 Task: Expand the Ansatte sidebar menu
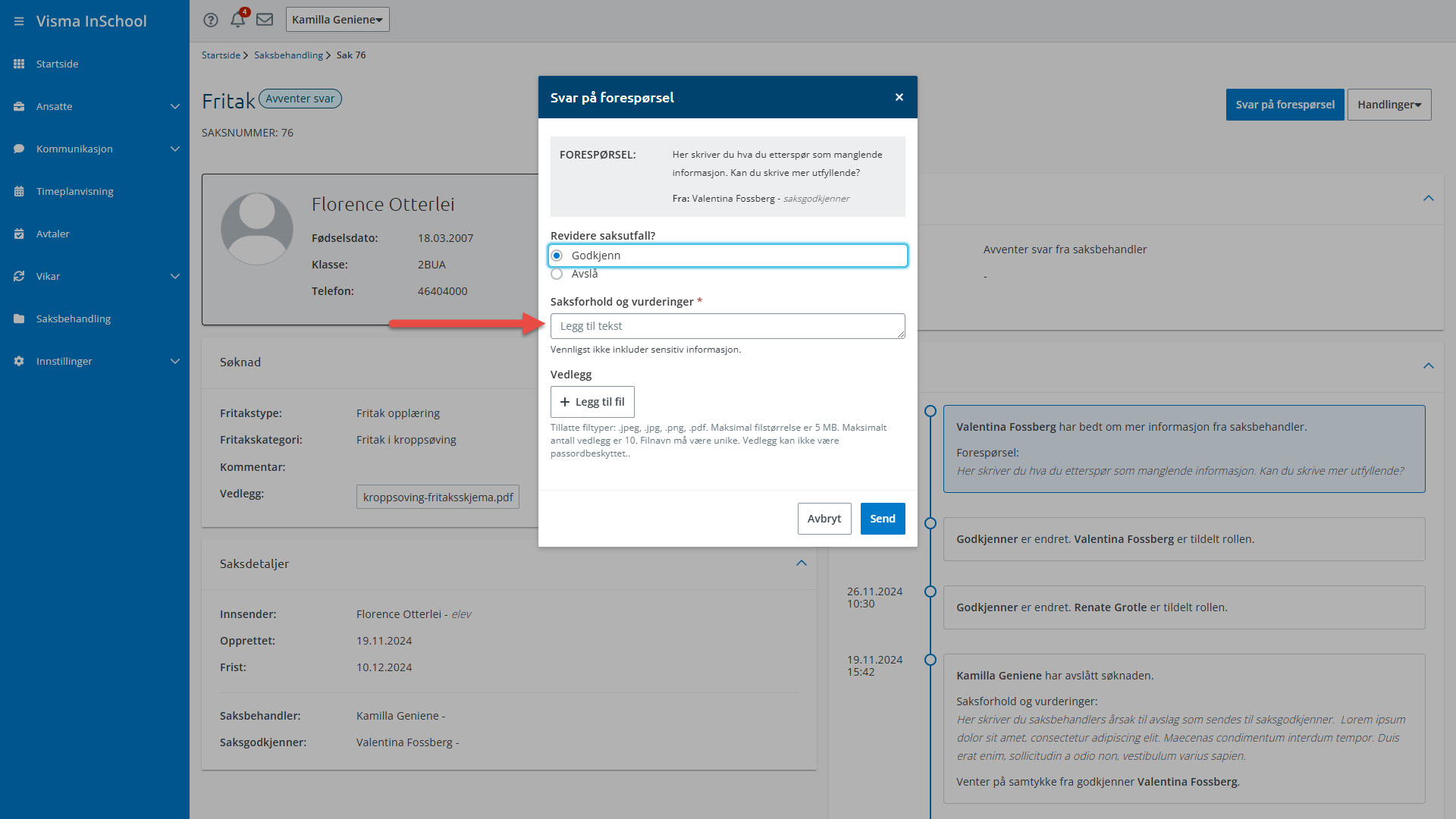coord(174,106)
